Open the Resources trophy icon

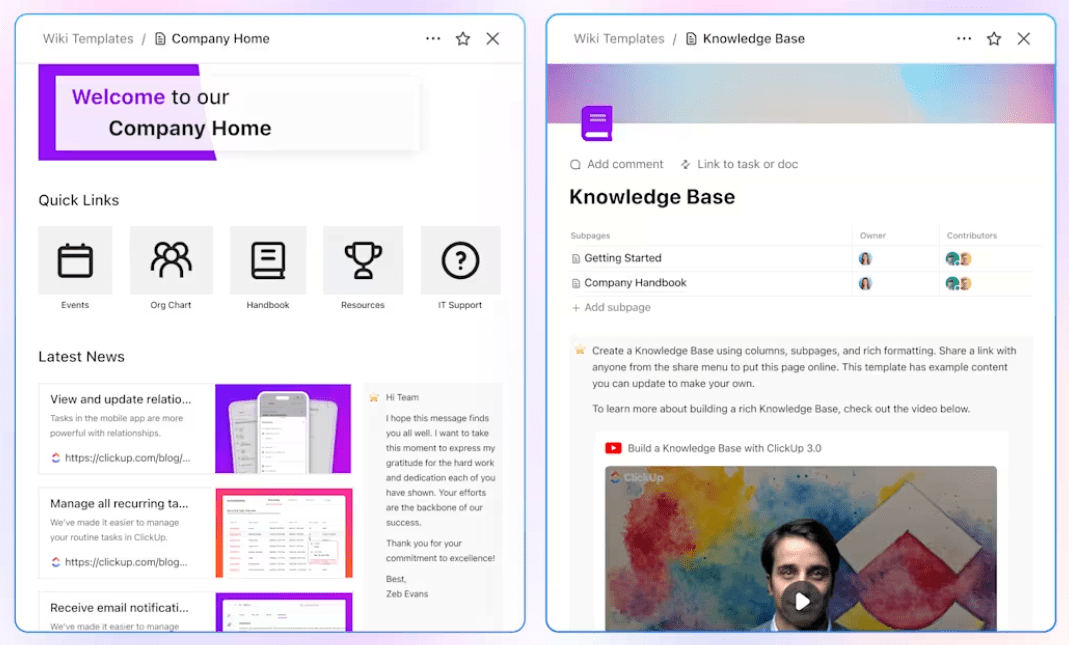[x=363, y=260]
